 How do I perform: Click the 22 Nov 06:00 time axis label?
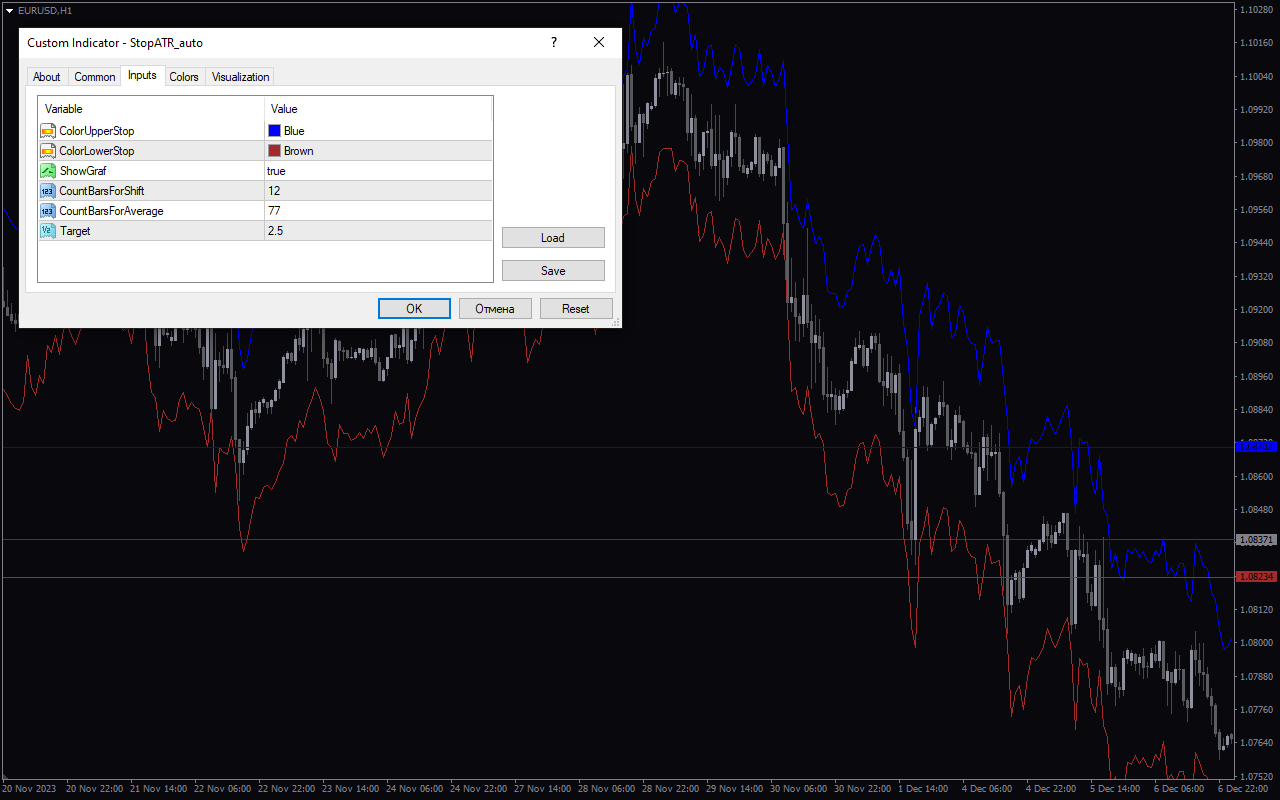click(x=224, y=789)
